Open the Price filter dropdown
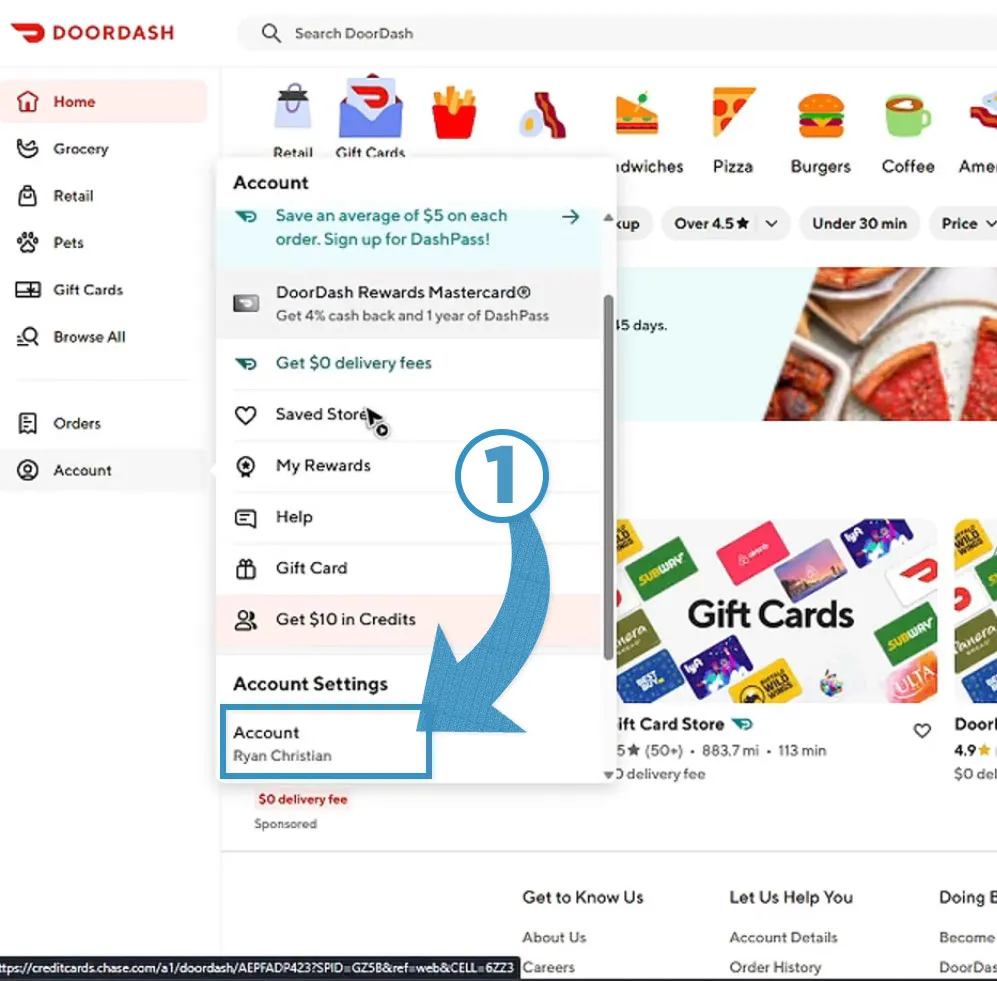The image size is (997, 981). [966, 224]
